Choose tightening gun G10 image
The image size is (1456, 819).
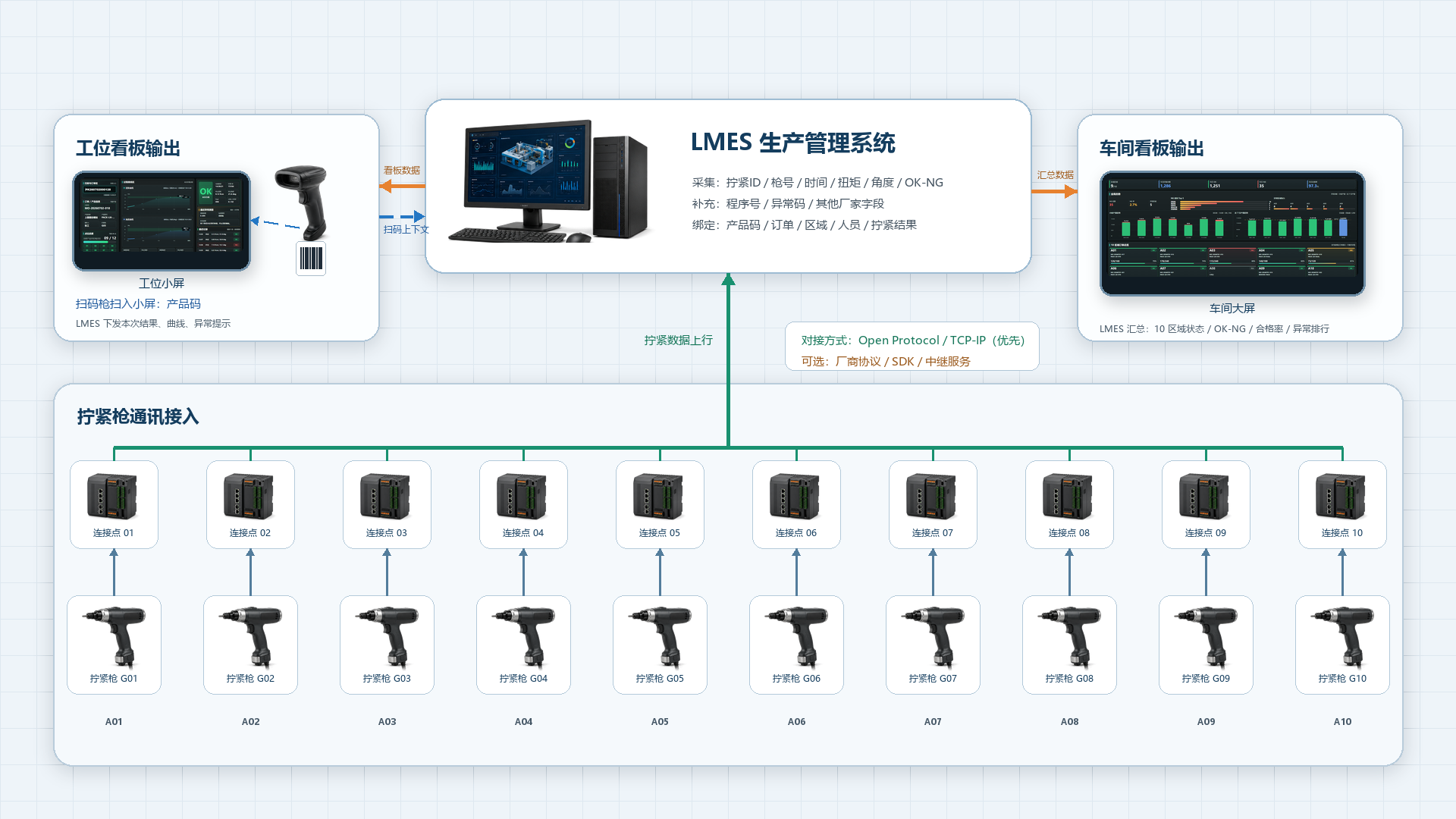(1342, 638)
